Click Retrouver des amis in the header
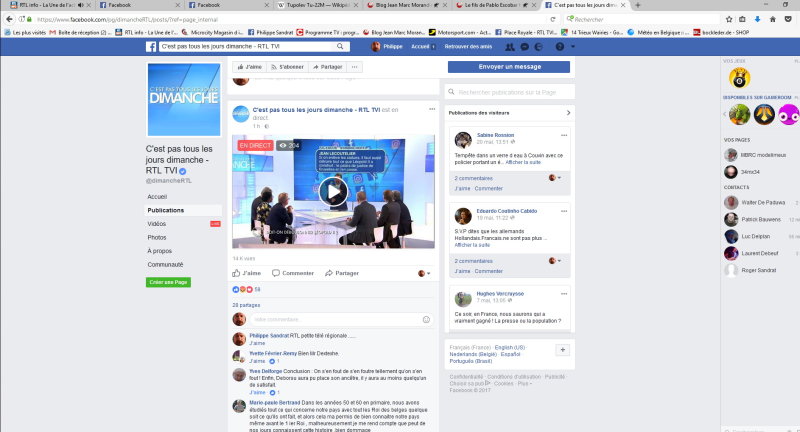800x432 pixels. pos(468,46)
